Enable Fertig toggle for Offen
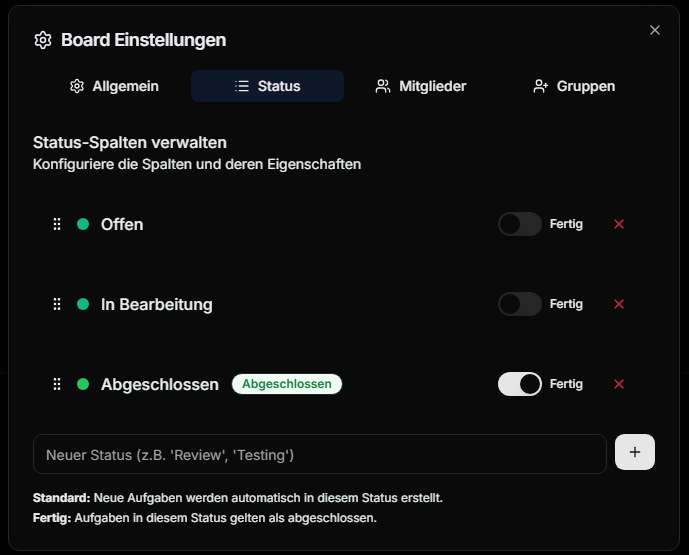The image size is (689, 555). [519, 224]
